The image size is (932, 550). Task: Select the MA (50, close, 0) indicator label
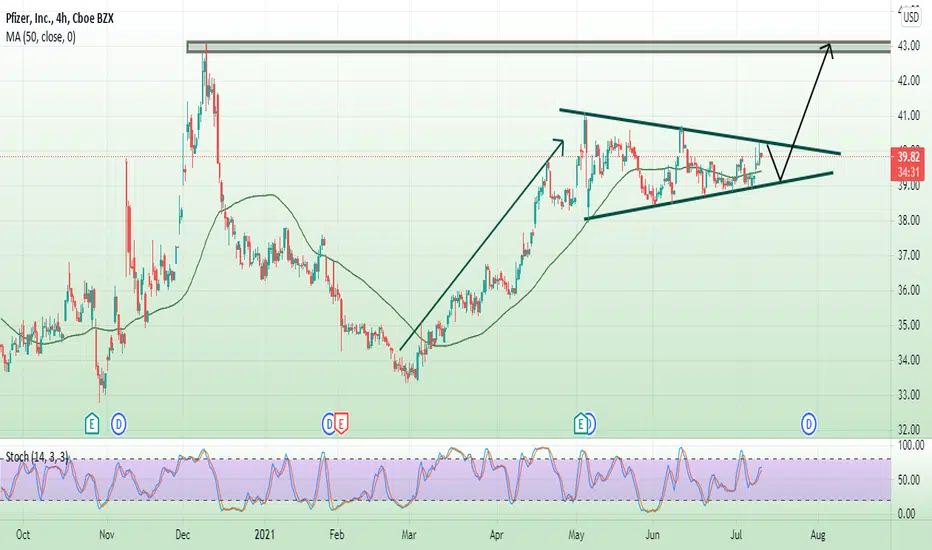(x=40, y=37)
